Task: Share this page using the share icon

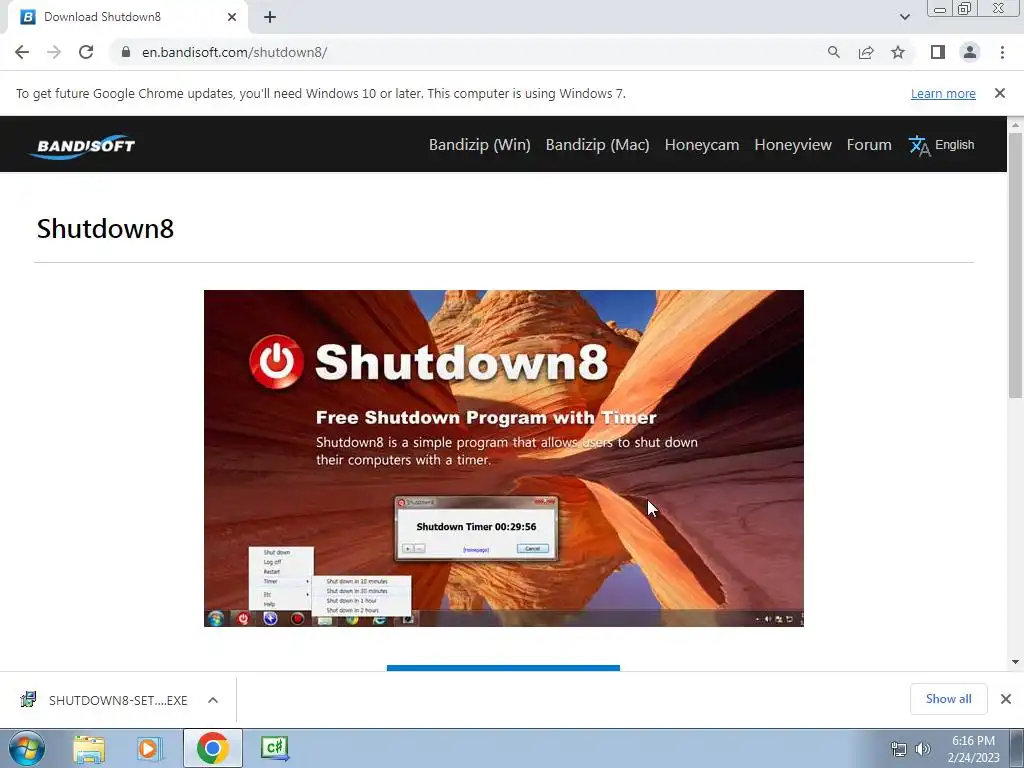Action: (x=866, y=52)
